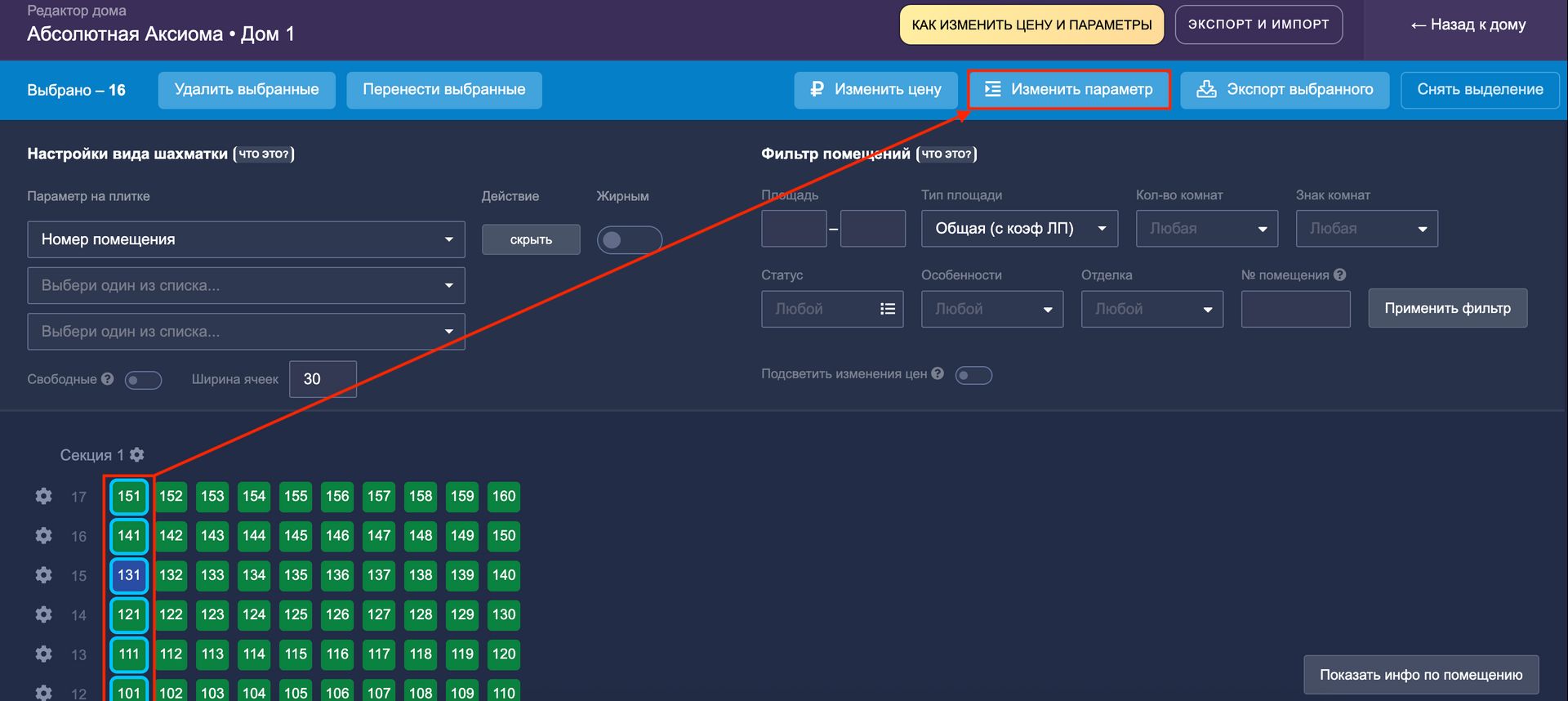
Task: Open 'Особенности' dropdown
Action: (992, 309)
